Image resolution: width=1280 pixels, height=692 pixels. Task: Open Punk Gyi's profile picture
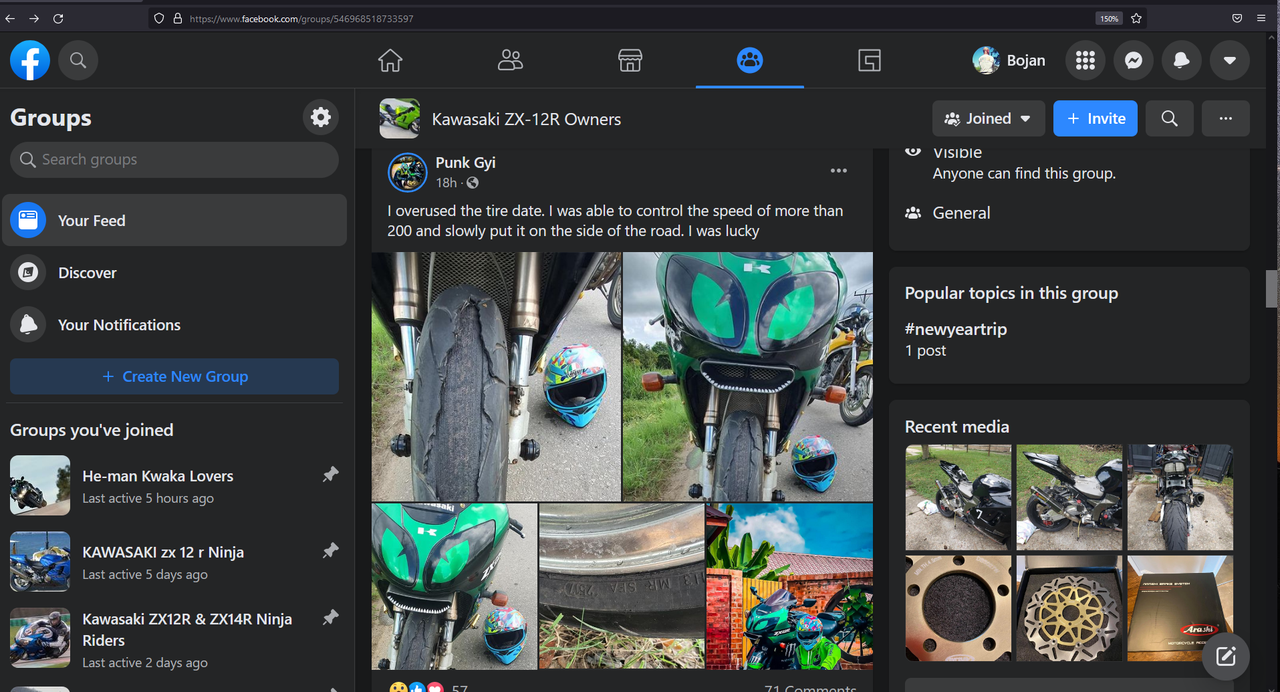(408, 173)
